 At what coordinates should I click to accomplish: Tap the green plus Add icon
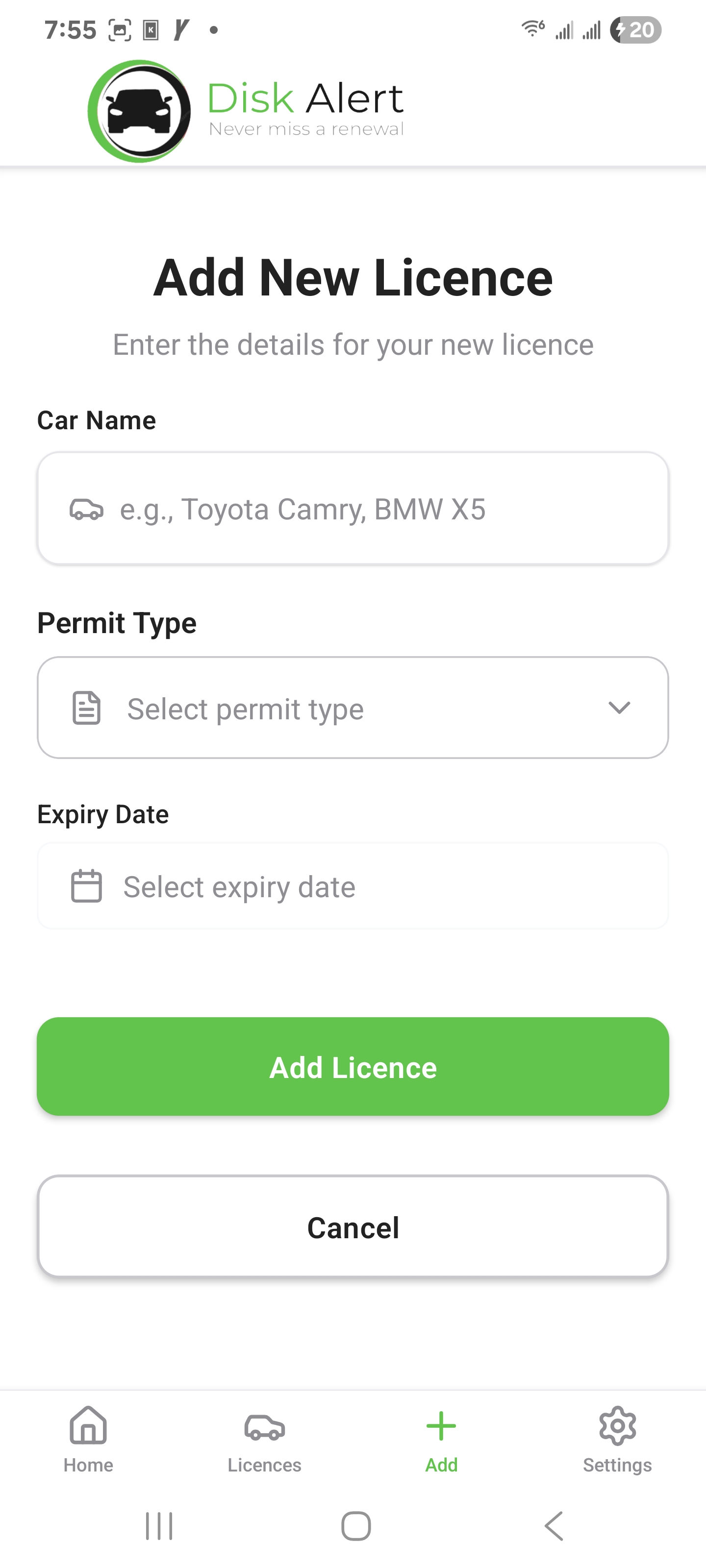pyautogui.click(x=441, y=1426)
